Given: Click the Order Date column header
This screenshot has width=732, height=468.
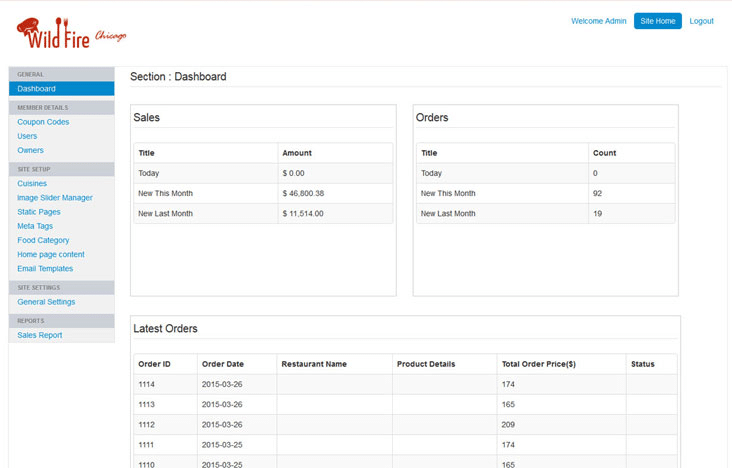Looking at the screenshot, I should (222, 364).
